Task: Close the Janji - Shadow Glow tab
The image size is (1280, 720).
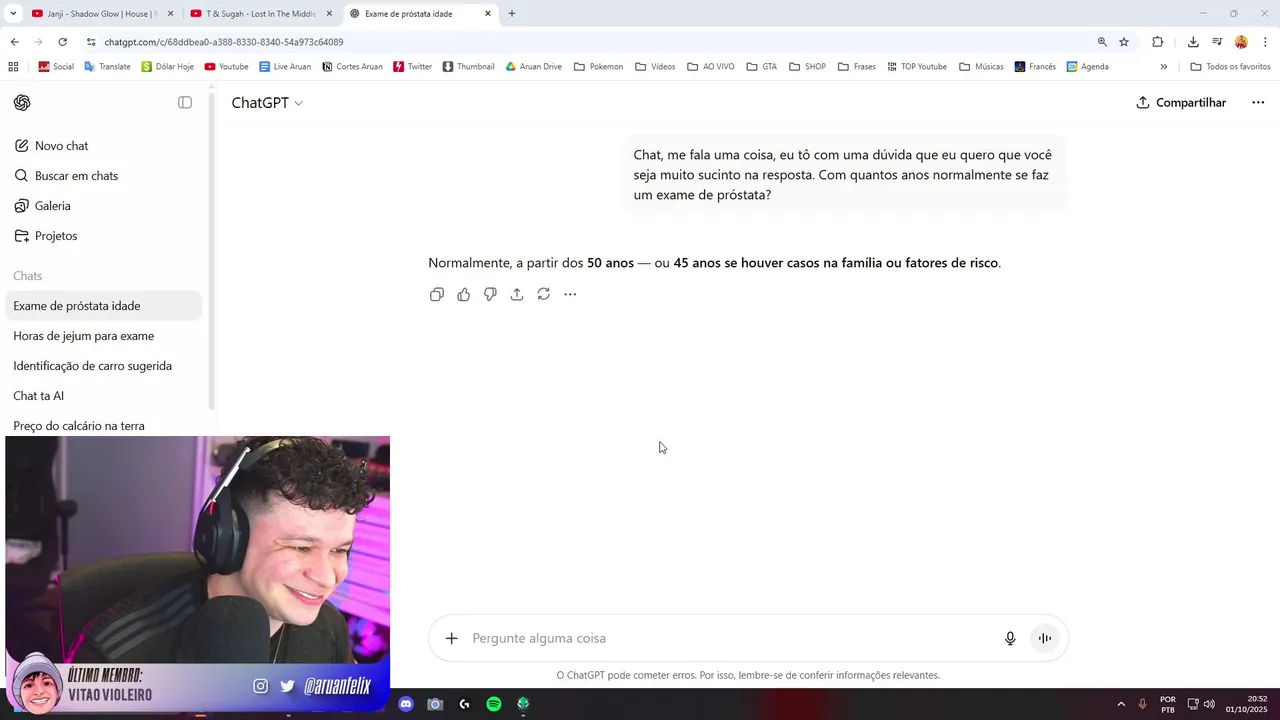Action: 170,14
